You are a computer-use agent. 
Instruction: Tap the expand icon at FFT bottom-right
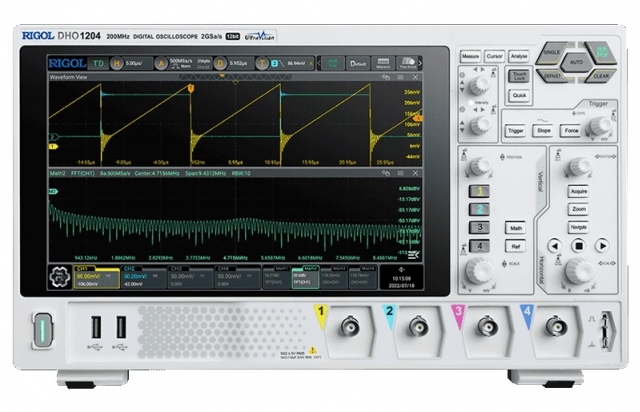[413, 255]
